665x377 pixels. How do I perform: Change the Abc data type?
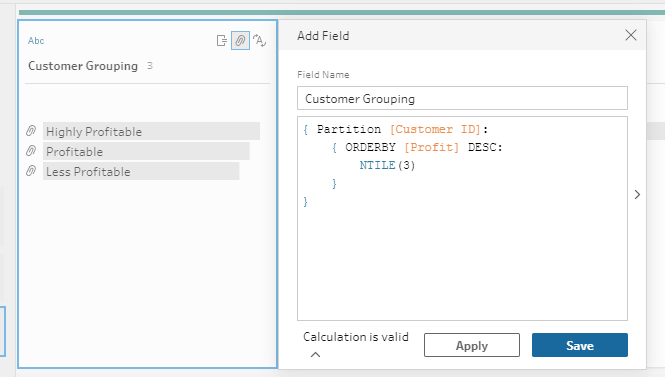(x=36, y=41)
